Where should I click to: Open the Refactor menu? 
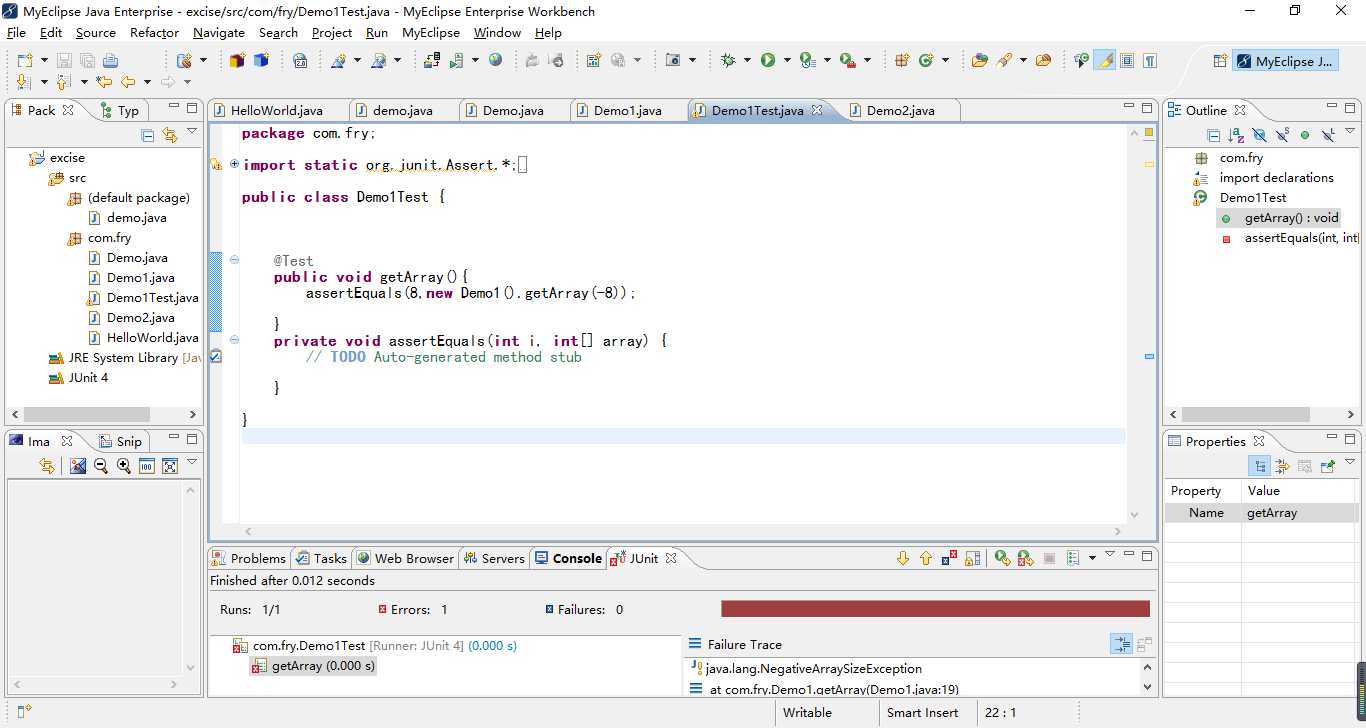point(154,32)
